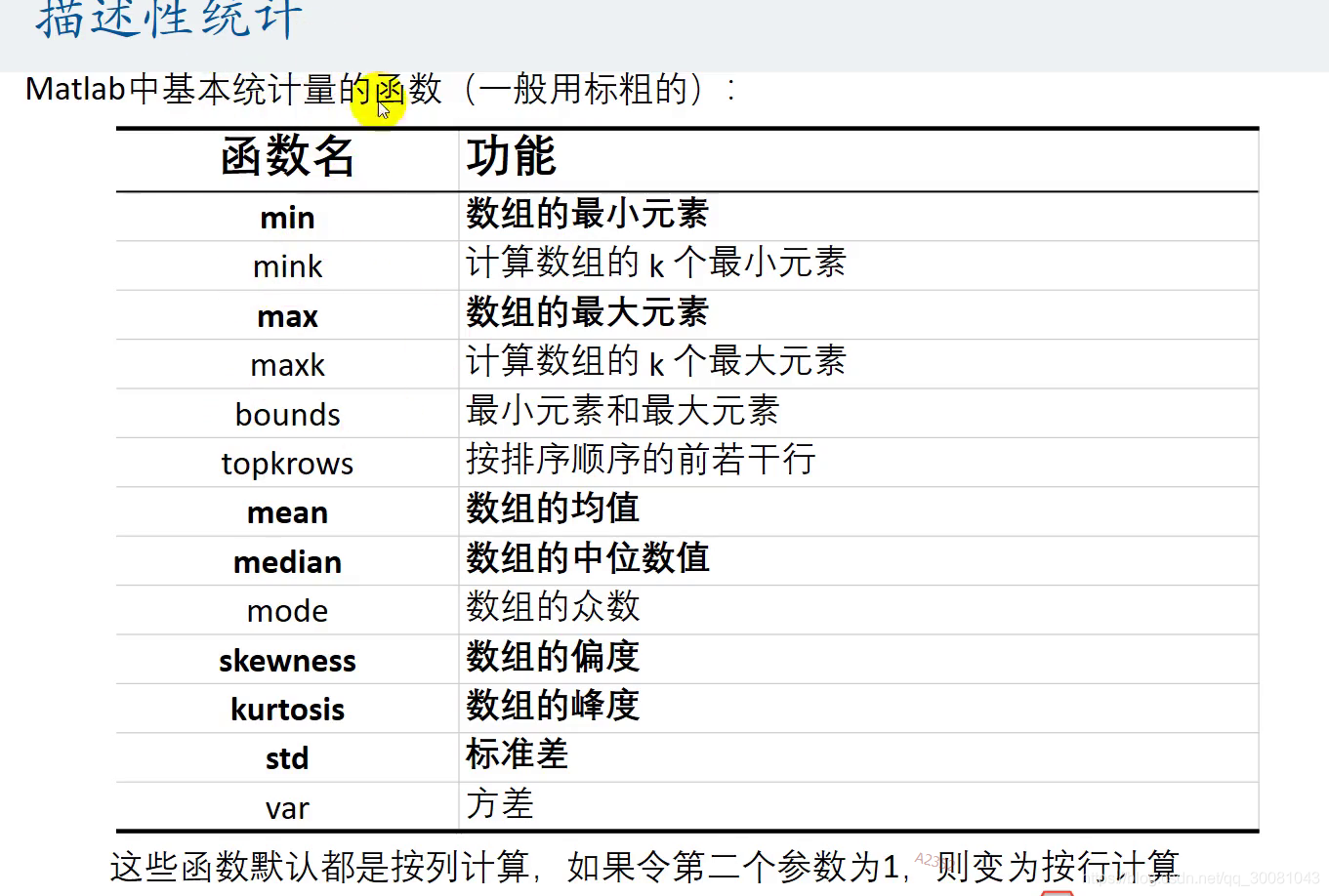Select the 'topkrows' function name cell

[x=288, y=464]
